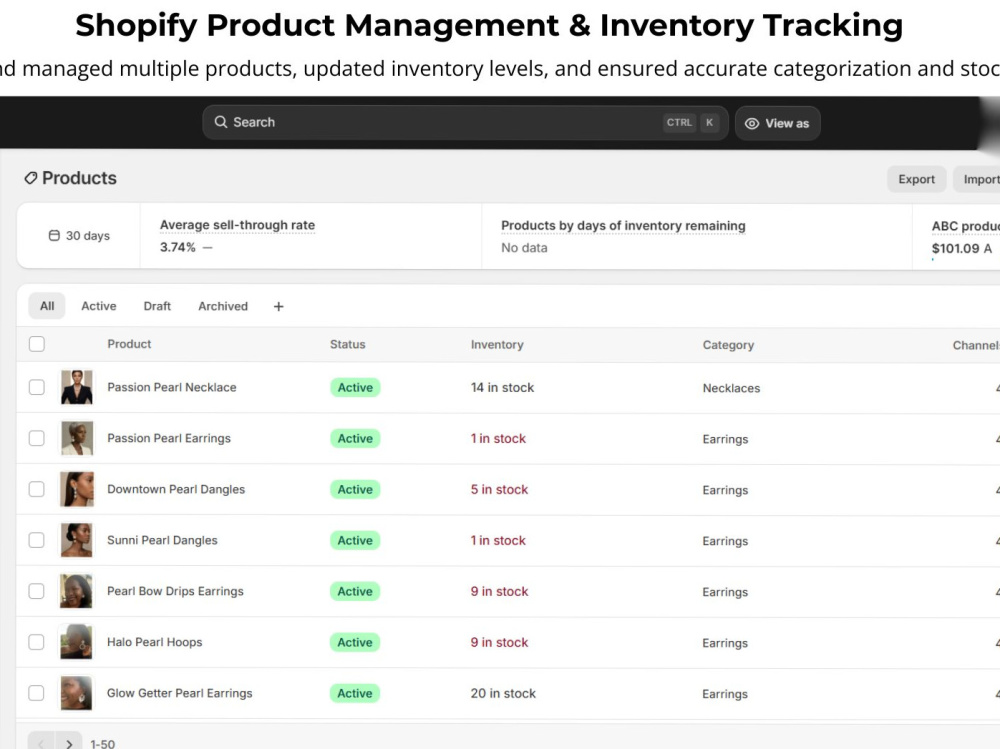Click '20 in stock' inventory cell
Viewport: 1000px width, 749px height.
point(503,693)
